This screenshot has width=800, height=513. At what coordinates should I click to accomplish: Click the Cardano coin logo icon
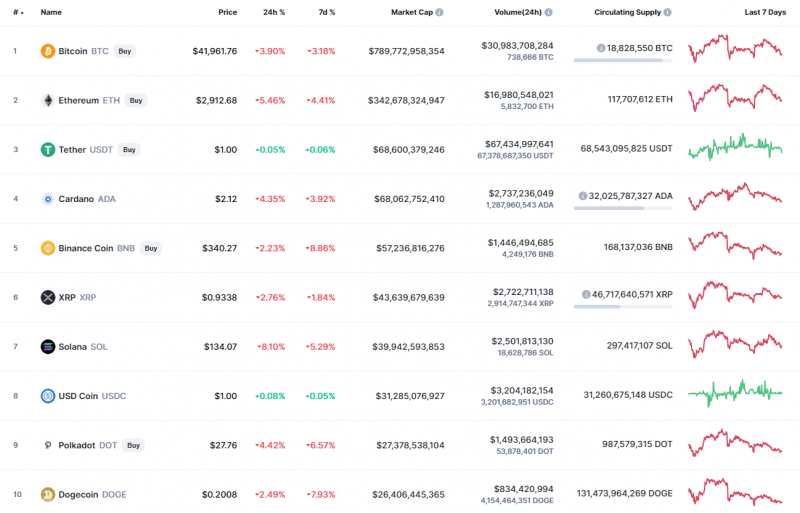point(47,199)
